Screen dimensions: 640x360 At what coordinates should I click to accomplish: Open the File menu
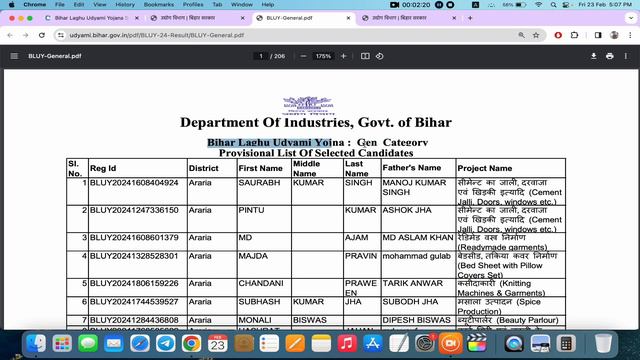pyautogui.click(x=60, y=5)
